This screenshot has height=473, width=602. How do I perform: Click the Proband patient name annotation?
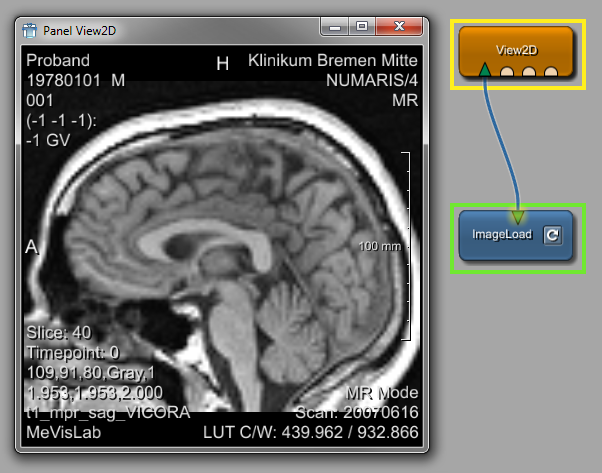(x=58, y=61)
